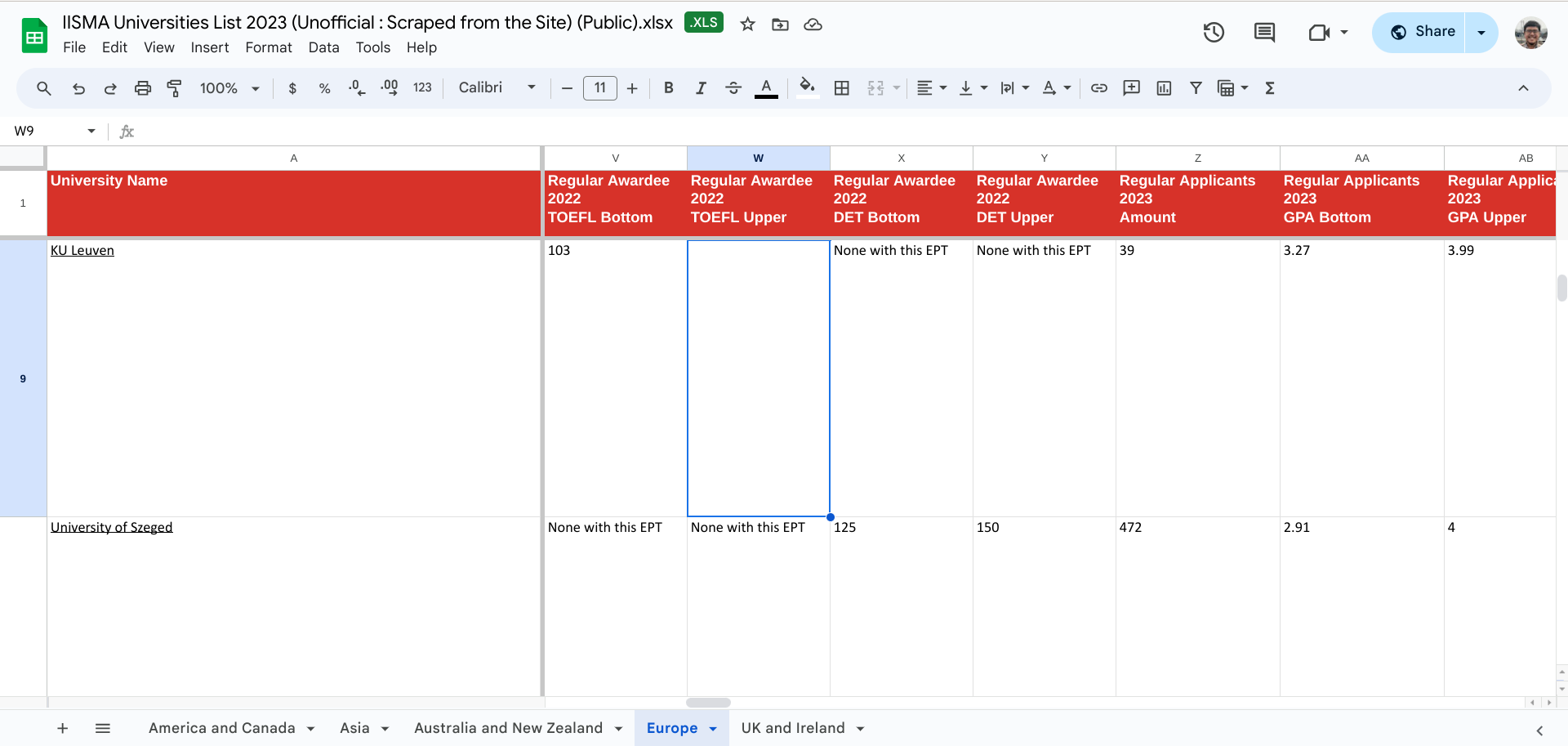Click the font size field showing 11
Image resolution: width=1568 pixels, height=746 pixels.
[x=600, y=87]
